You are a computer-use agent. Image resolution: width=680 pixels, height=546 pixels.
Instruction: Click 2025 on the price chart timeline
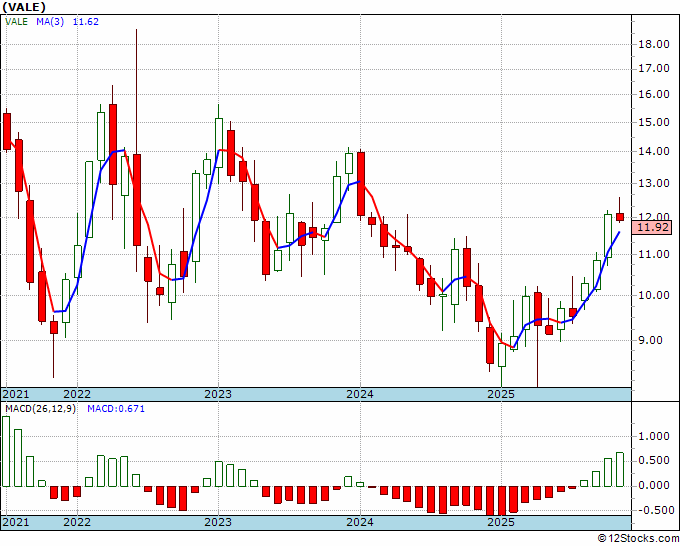[x=501, y=394]
